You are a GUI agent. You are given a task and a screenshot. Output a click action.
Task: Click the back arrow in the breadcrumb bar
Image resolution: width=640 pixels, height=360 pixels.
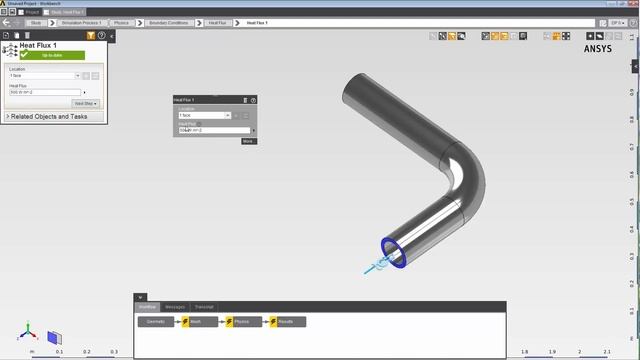(6, 22)
